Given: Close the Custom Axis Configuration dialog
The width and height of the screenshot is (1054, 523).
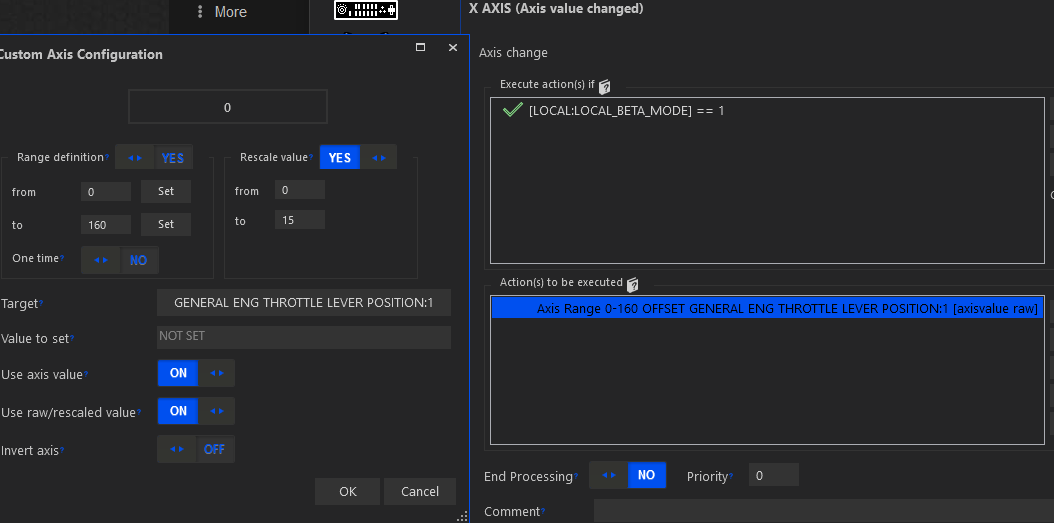Looking at the screenshot, I should coord(453,47).
